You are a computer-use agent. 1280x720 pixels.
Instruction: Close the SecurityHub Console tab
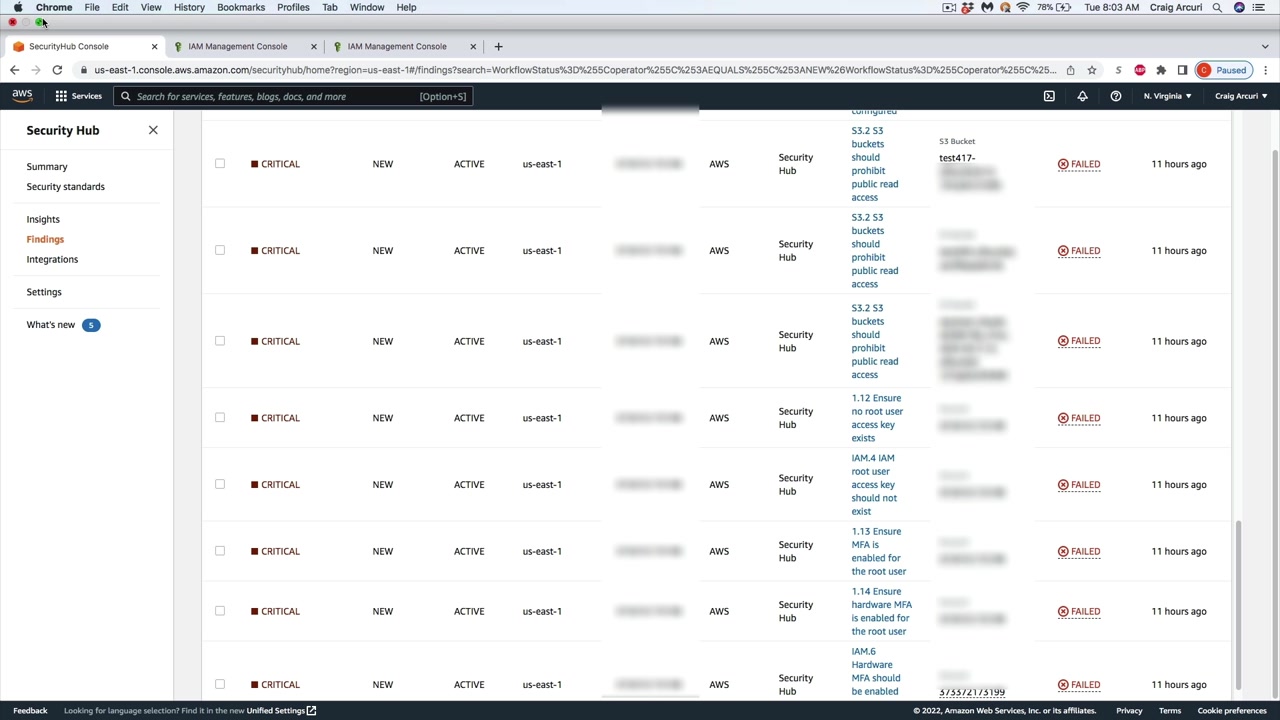point(154,46)
